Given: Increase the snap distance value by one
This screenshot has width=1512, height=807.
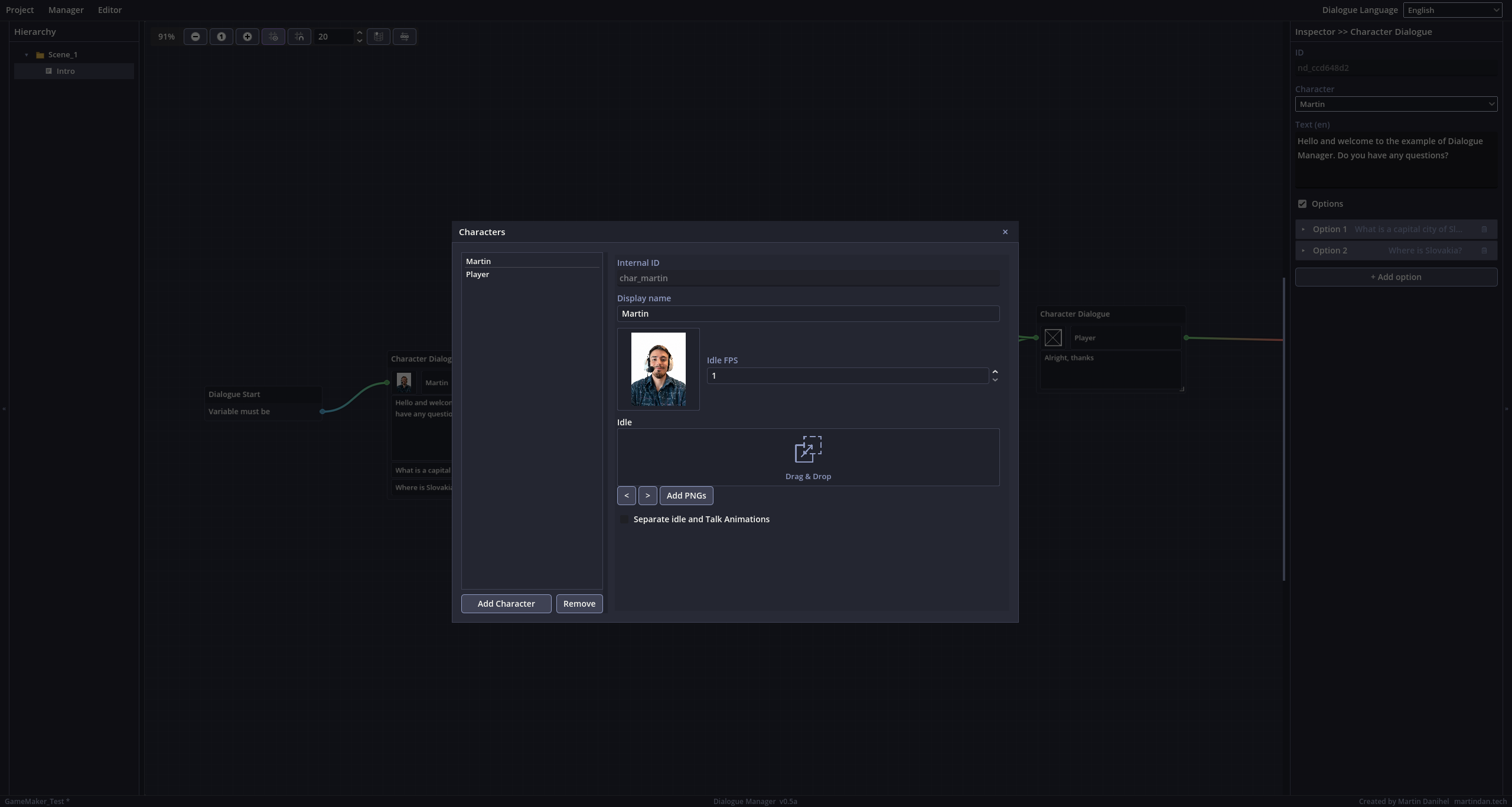Looking at the screenshot, I should (x=359, y=32).
